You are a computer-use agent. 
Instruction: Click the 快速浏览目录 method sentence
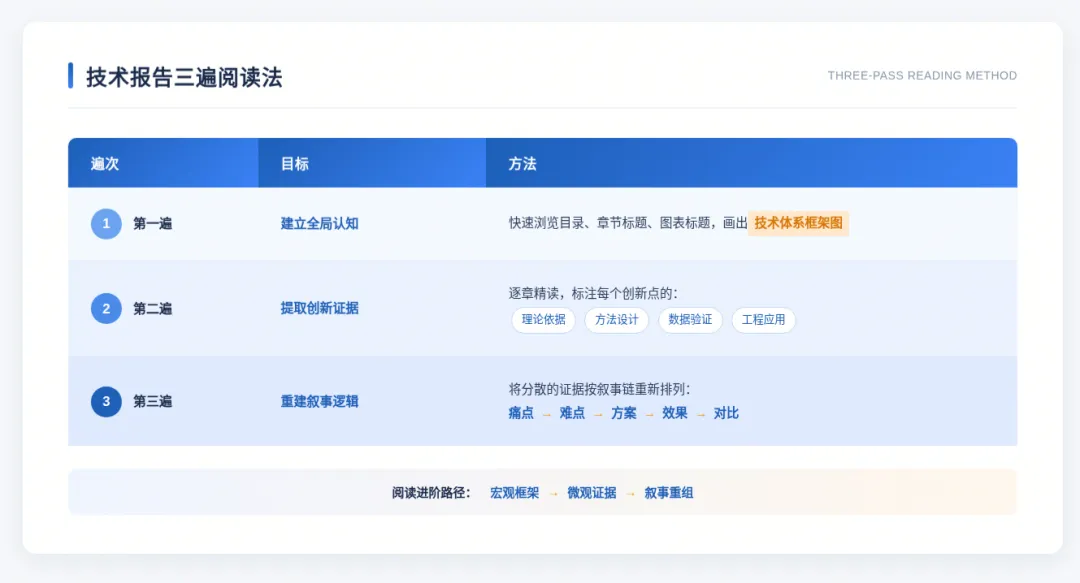coord(628,223)
